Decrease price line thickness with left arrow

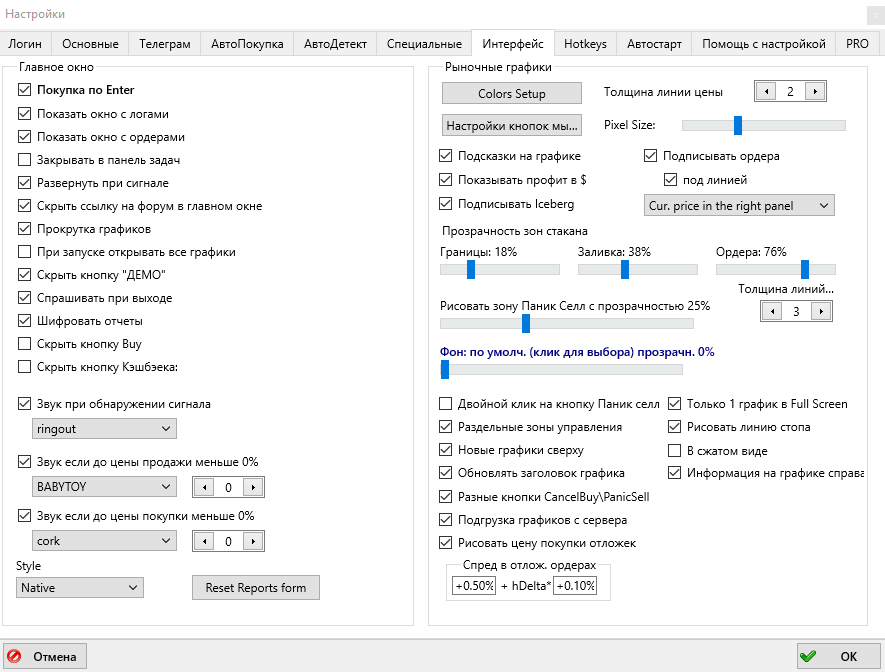[x=767, y=92]
